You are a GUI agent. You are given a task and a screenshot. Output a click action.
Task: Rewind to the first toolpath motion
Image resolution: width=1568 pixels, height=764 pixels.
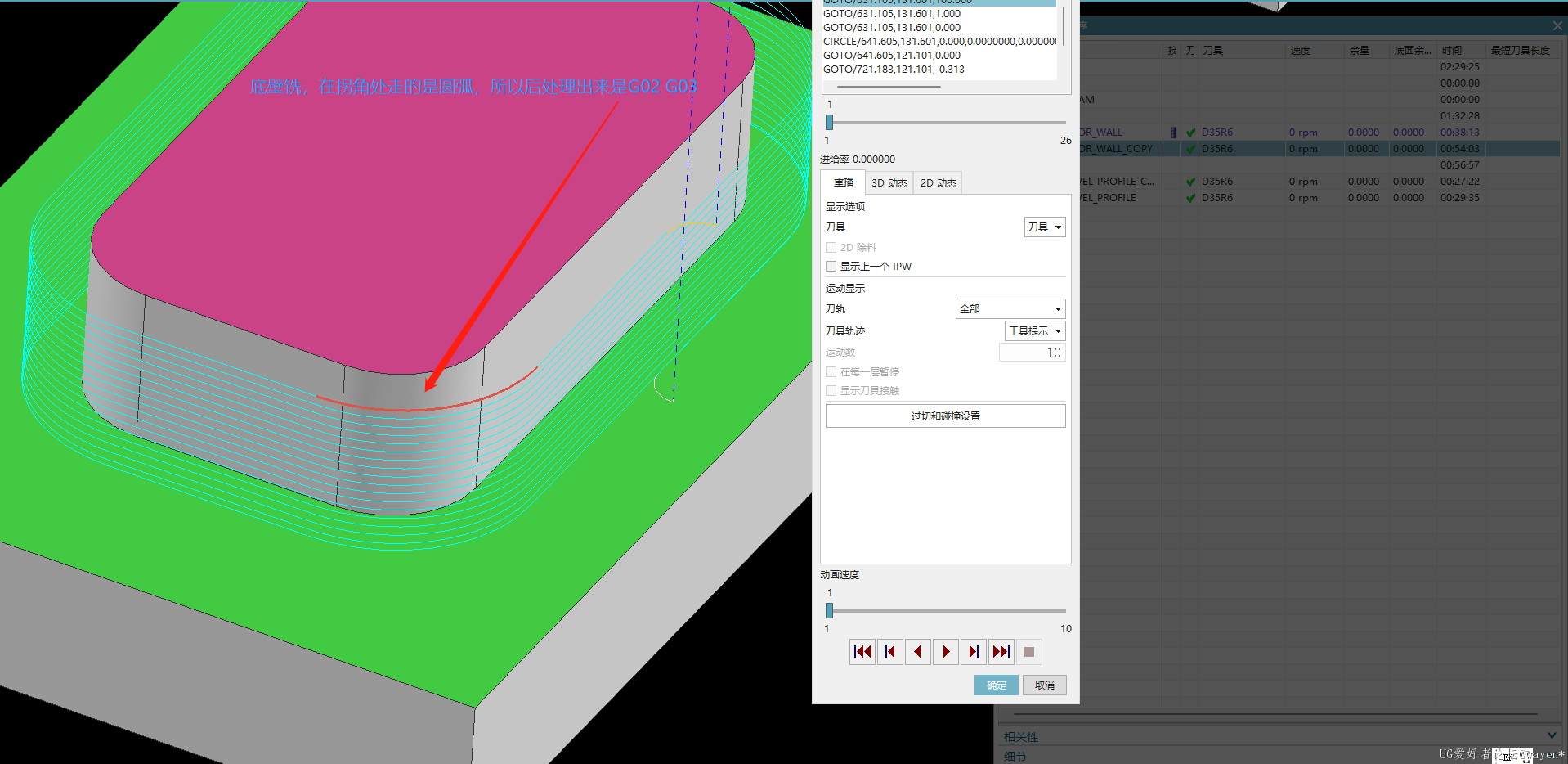pos(862,652)
